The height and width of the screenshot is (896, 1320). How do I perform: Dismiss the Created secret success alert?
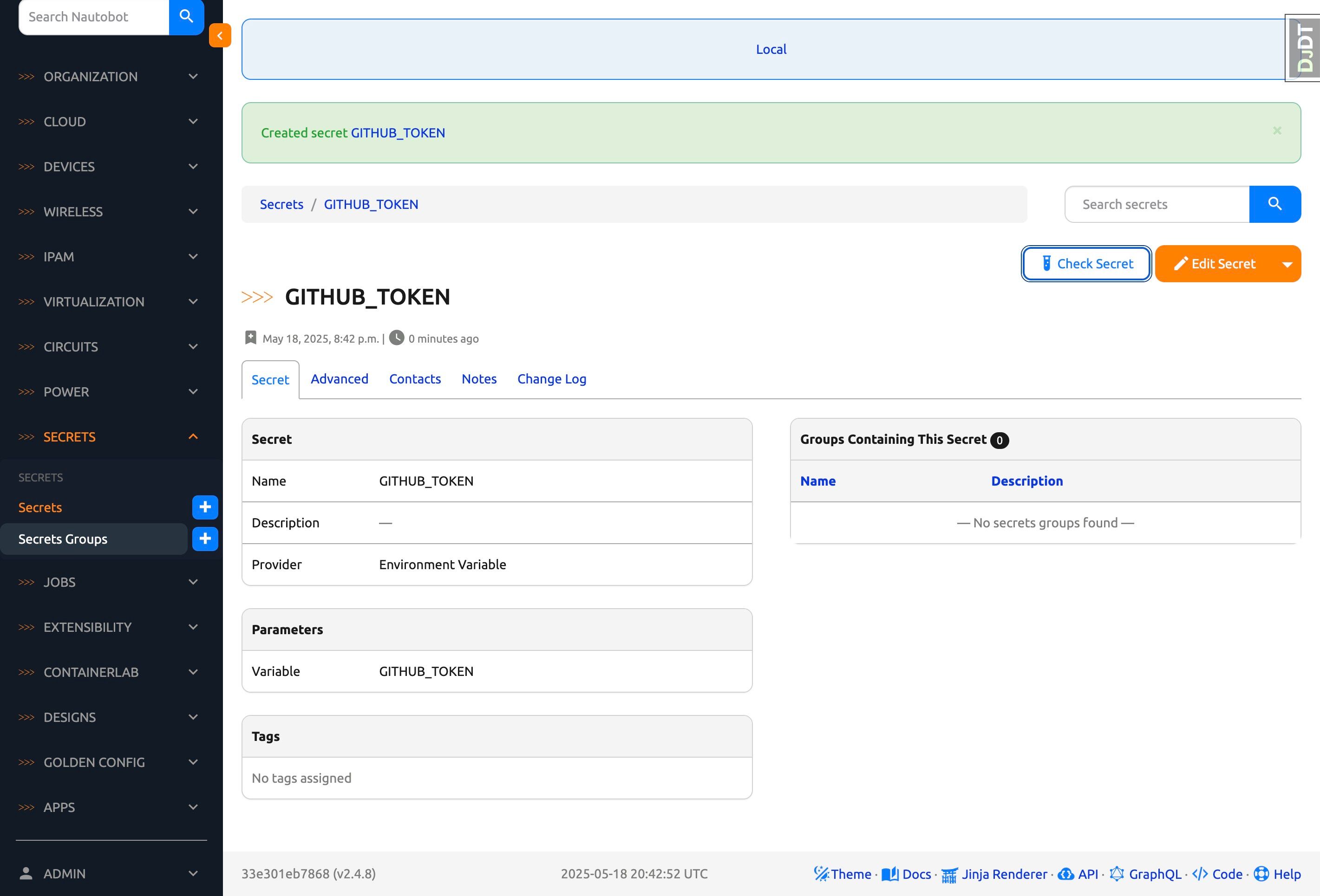1277,130
